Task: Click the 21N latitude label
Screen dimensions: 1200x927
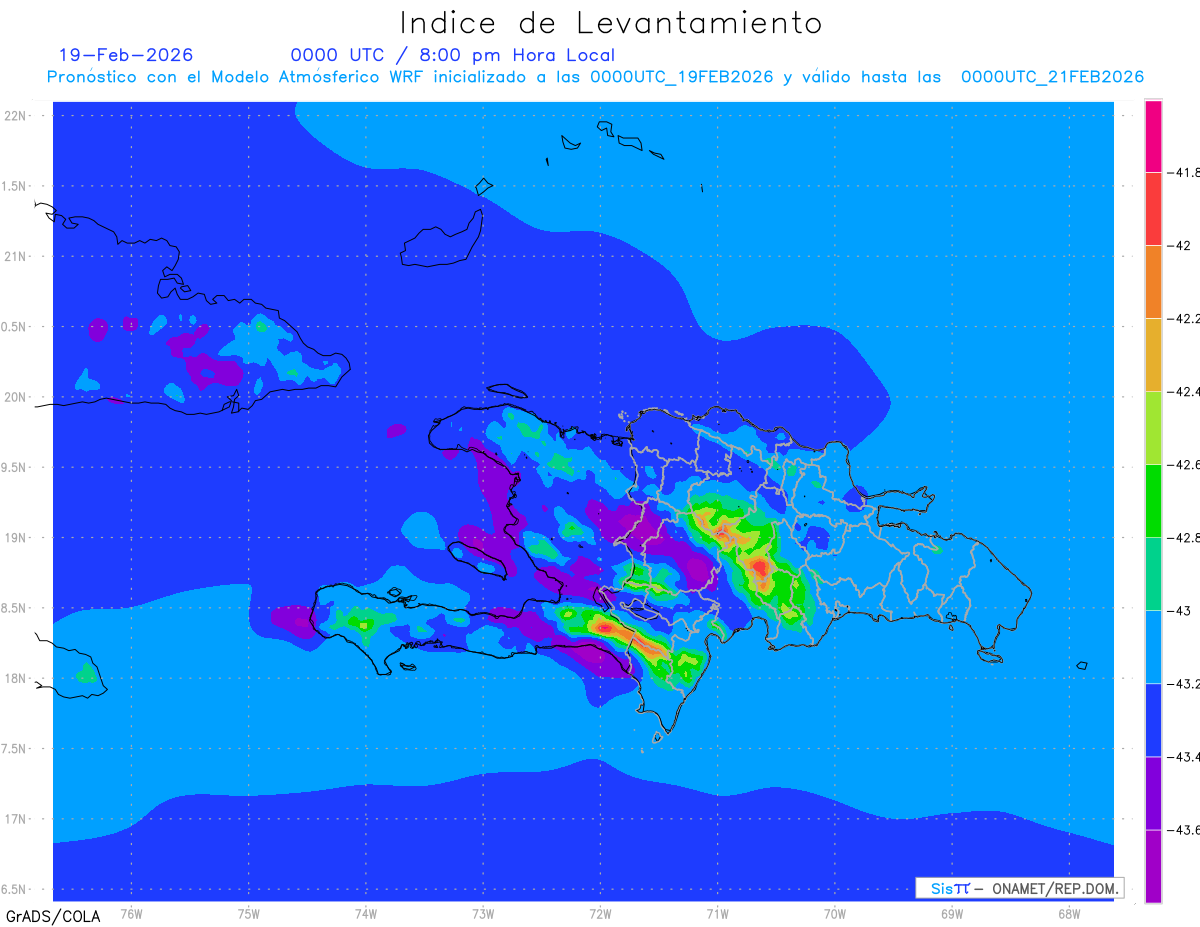Action: pyautogui.click(x=16, y=256)
